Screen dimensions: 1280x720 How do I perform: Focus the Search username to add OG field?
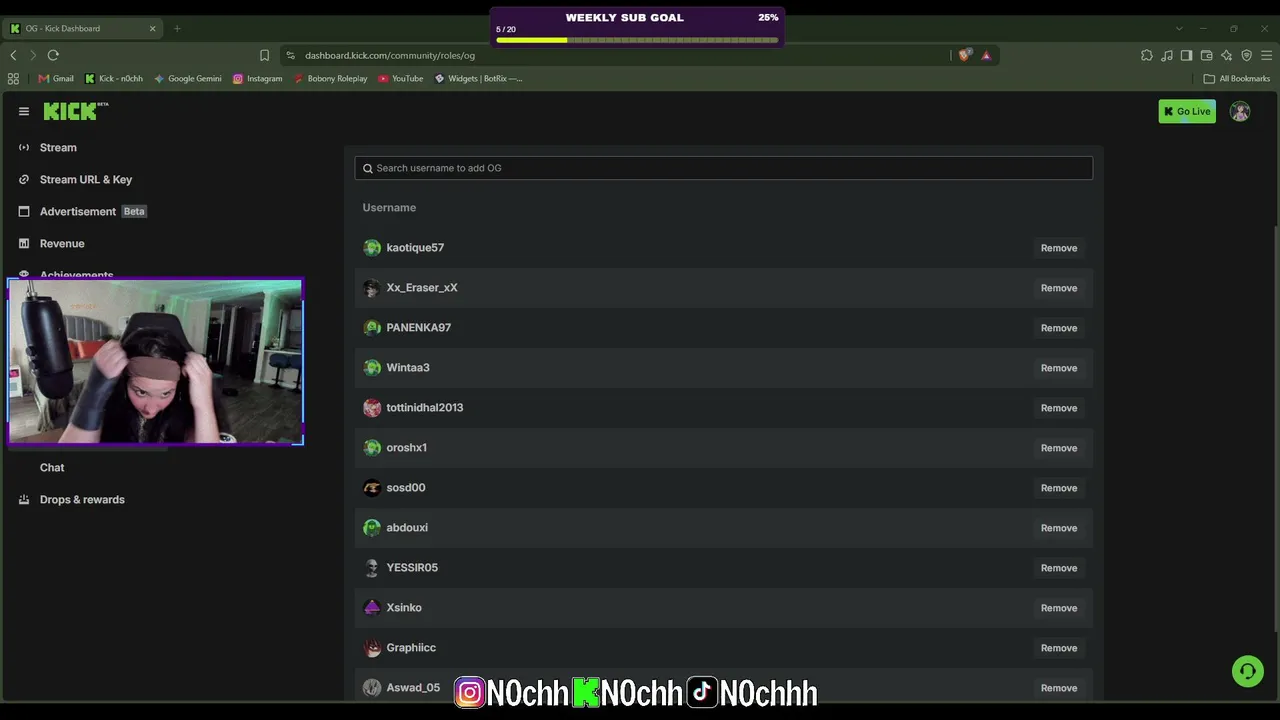point(724,168)
